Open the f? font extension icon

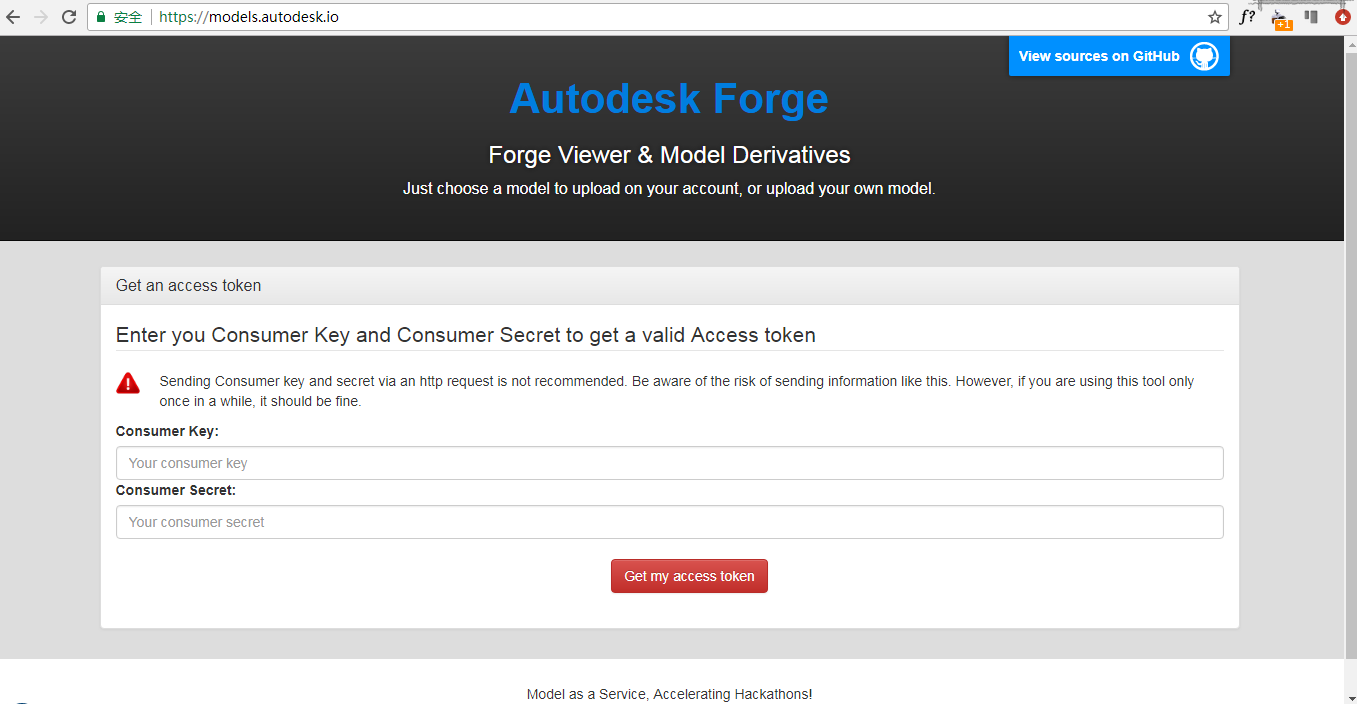tap(1247, 17)
